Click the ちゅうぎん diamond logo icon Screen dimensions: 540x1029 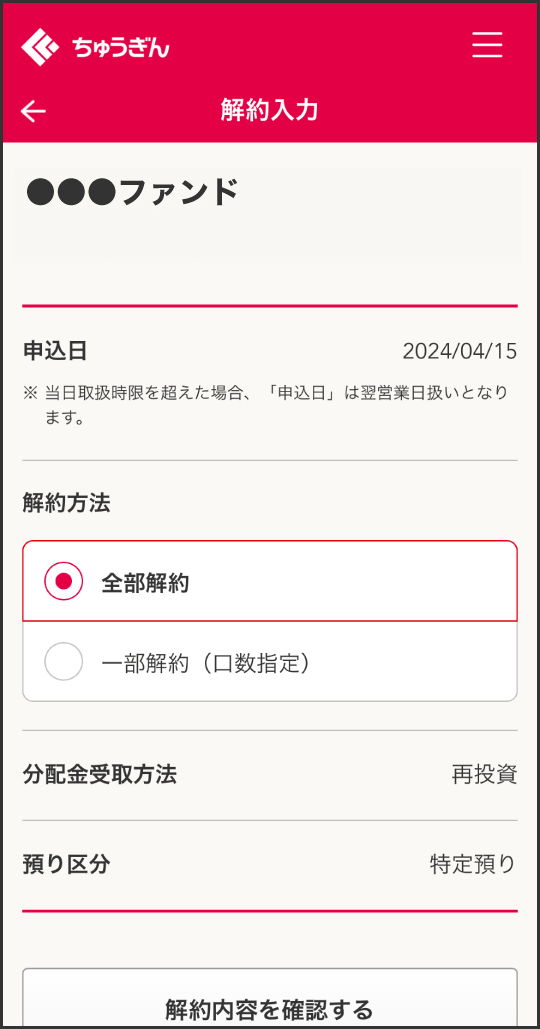(41, 47)
